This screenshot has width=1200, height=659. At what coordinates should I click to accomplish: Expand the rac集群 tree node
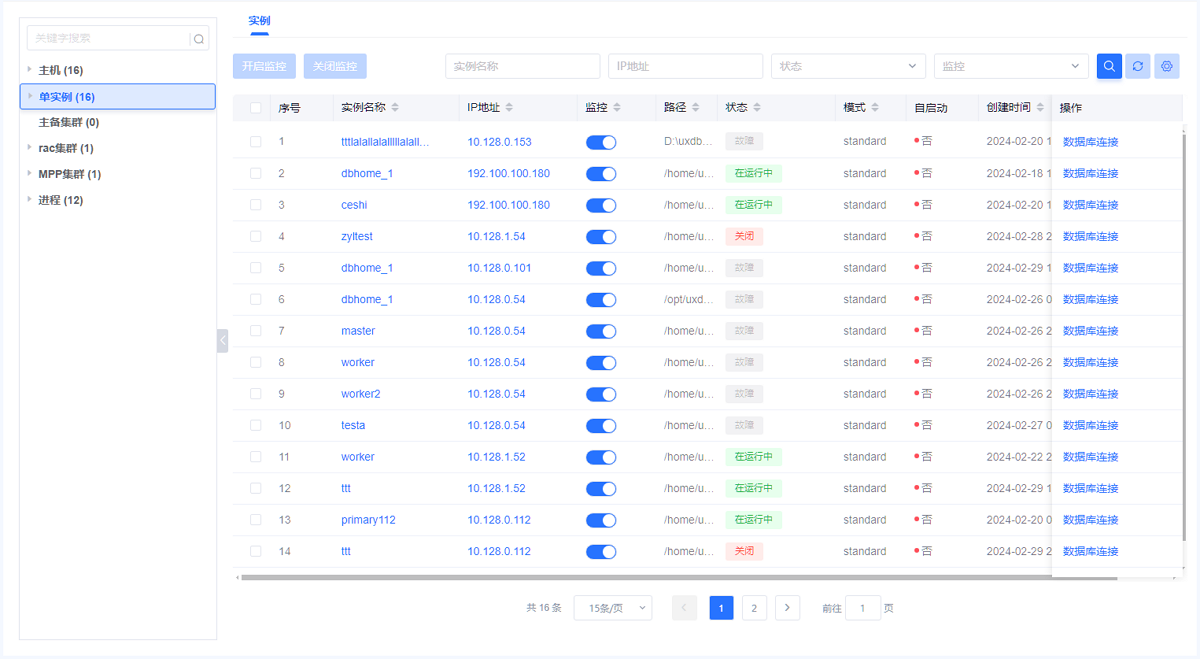pyautogui.click(x=30, y=148)
